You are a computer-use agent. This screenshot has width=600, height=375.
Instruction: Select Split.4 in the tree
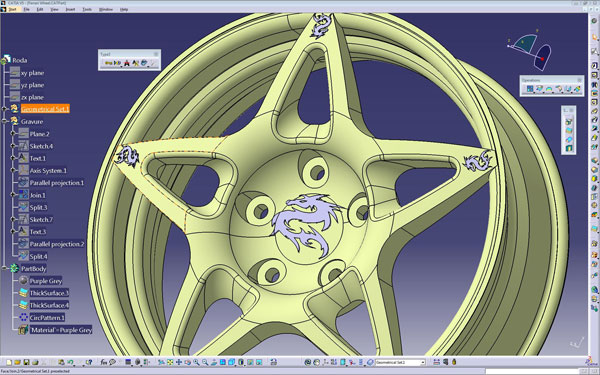tap(39, 256)
